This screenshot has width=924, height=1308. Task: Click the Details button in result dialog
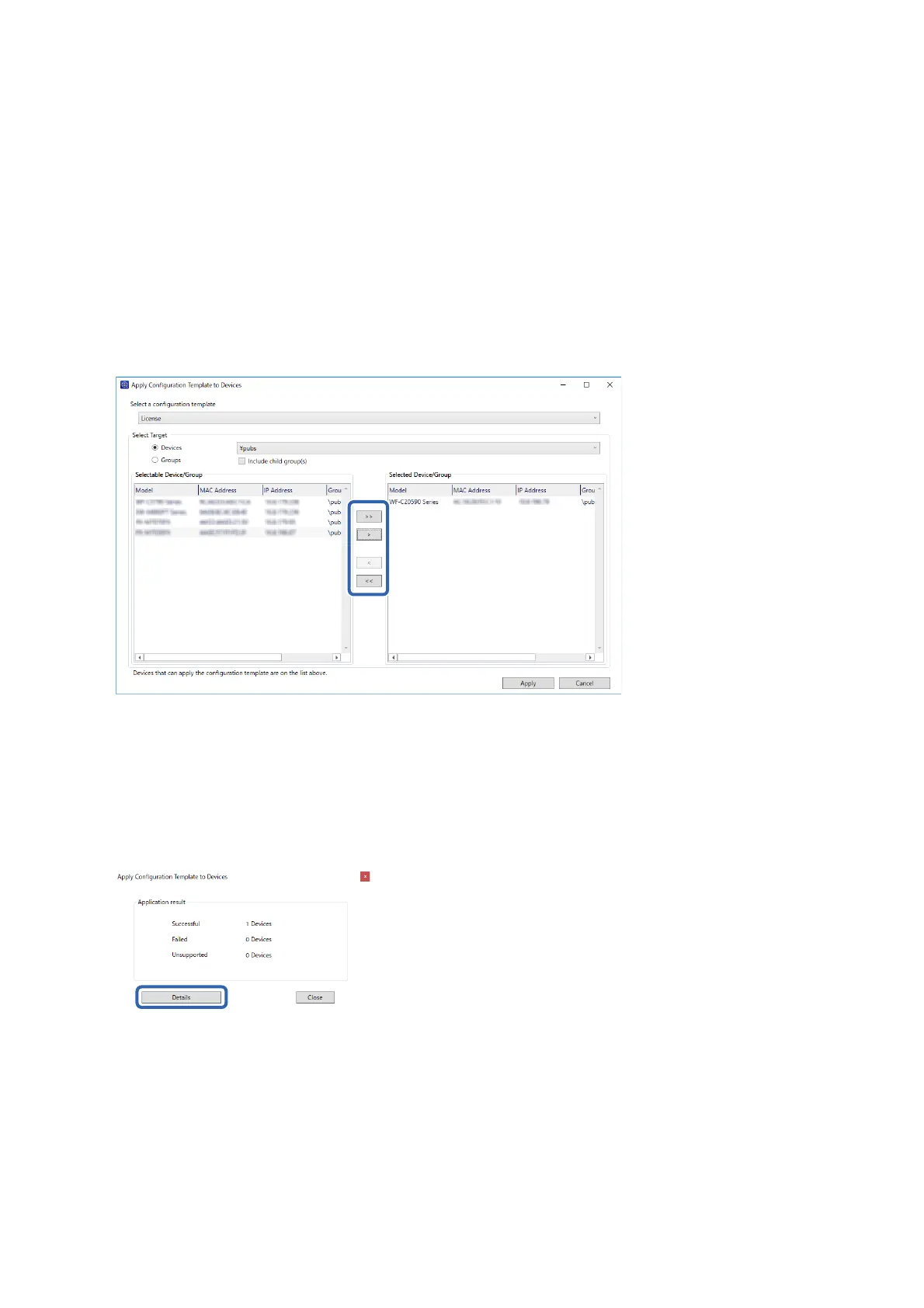tap(182, 997)
